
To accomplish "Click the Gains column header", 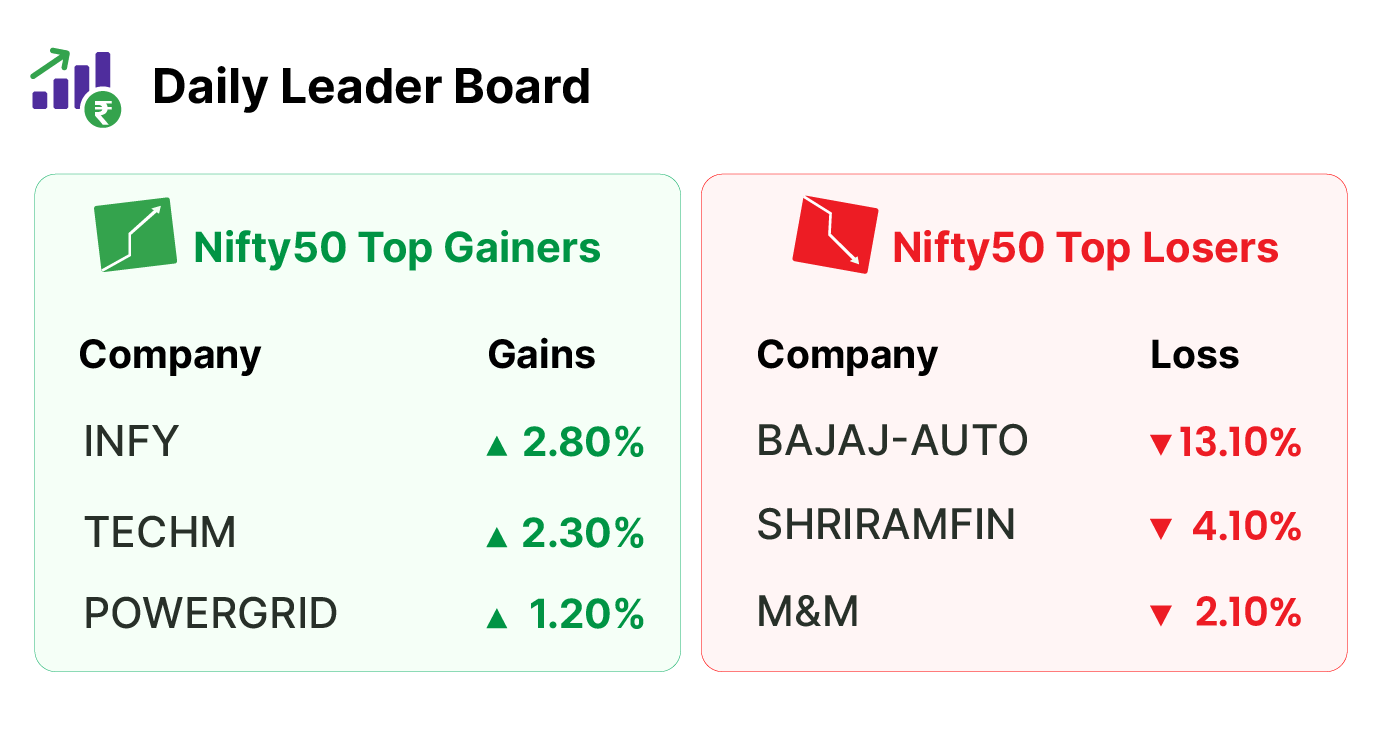I will pos(542,355).
